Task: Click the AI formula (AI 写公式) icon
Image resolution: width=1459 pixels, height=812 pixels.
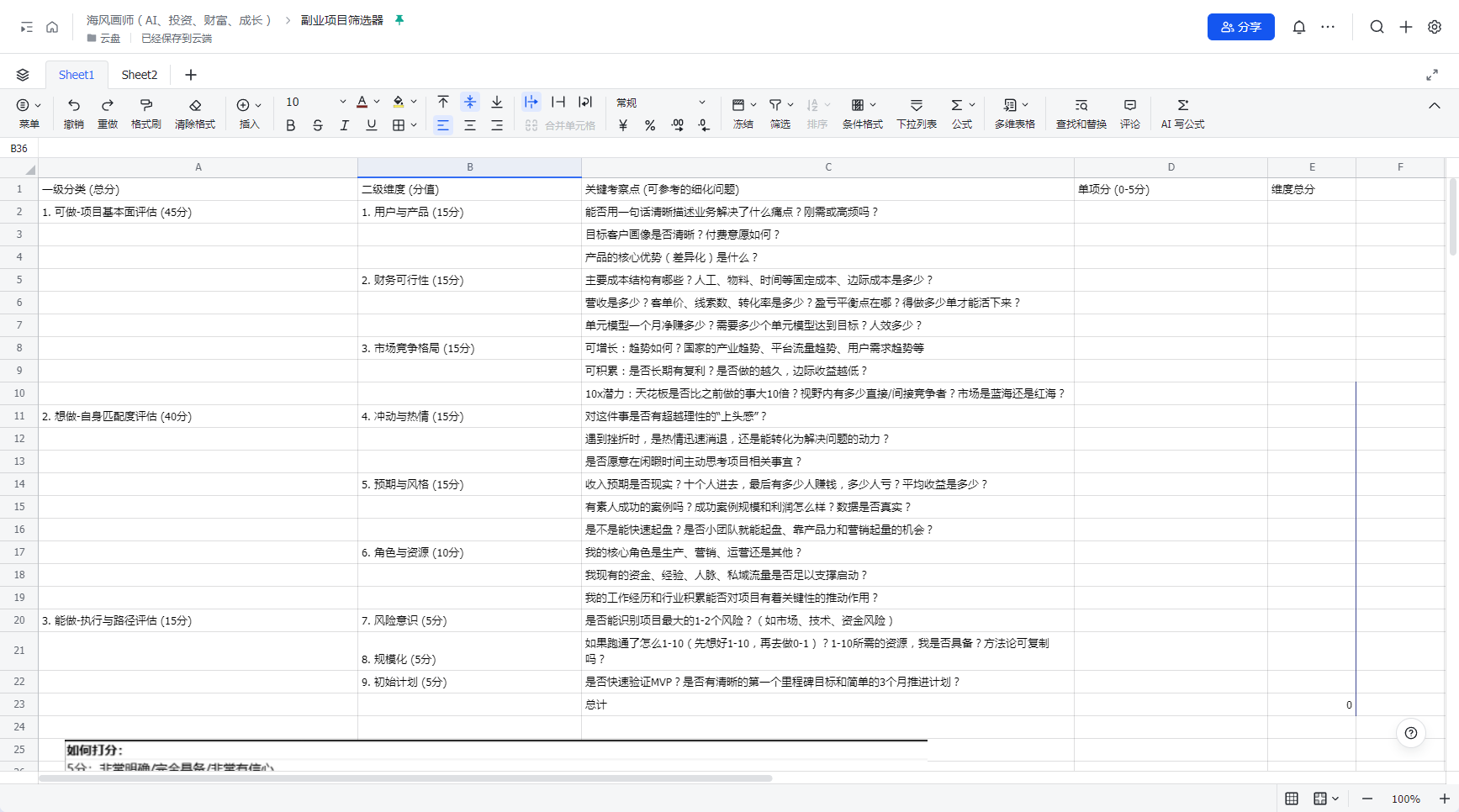Action: (x=1182, y=105)
